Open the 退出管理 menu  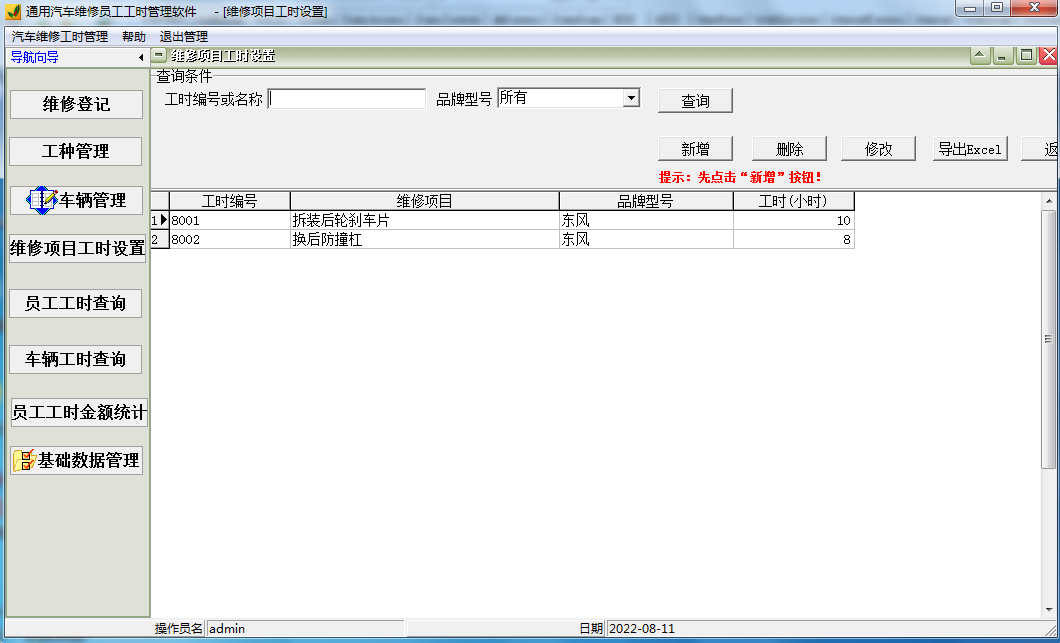(x=184, y=37)
